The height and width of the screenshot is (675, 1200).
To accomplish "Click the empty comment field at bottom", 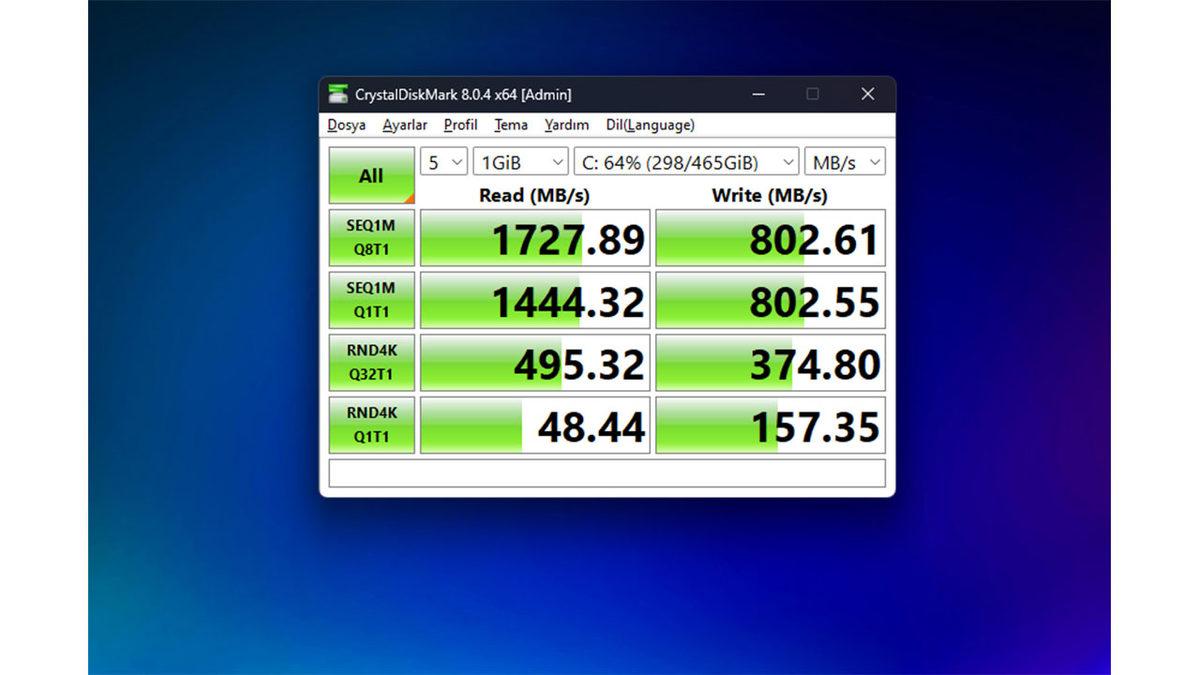I will tap(607, 473).
